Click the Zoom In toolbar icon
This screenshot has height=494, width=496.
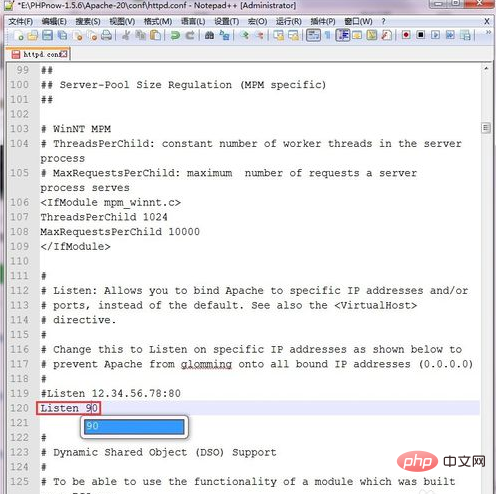pos(244,35)
